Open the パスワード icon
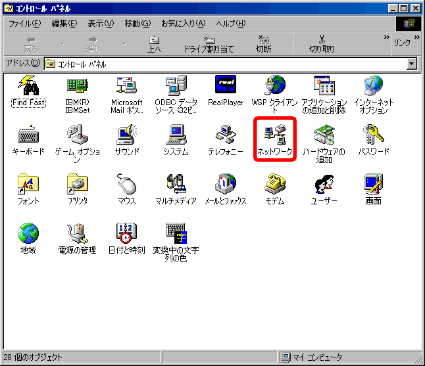 (373, 140)
